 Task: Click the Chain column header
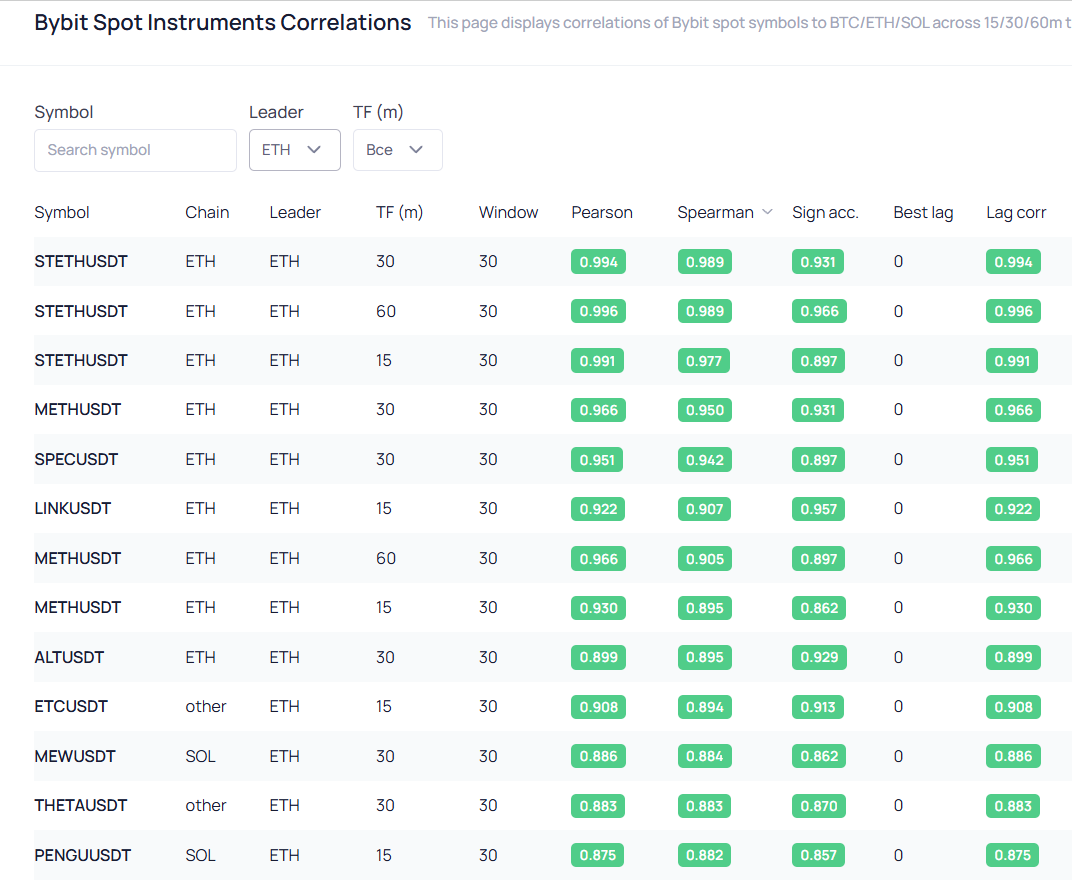coord(207,212)
